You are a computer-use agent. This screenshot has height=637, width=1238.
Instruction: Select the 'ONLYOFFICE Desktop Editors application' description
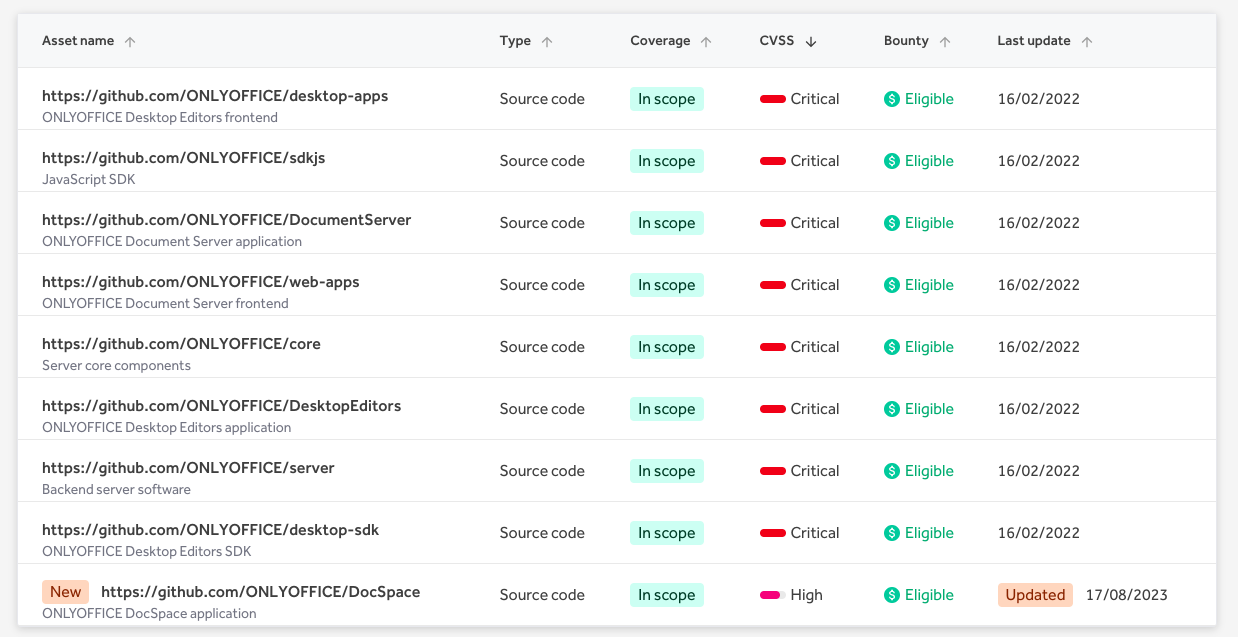[x=167, y=427]
